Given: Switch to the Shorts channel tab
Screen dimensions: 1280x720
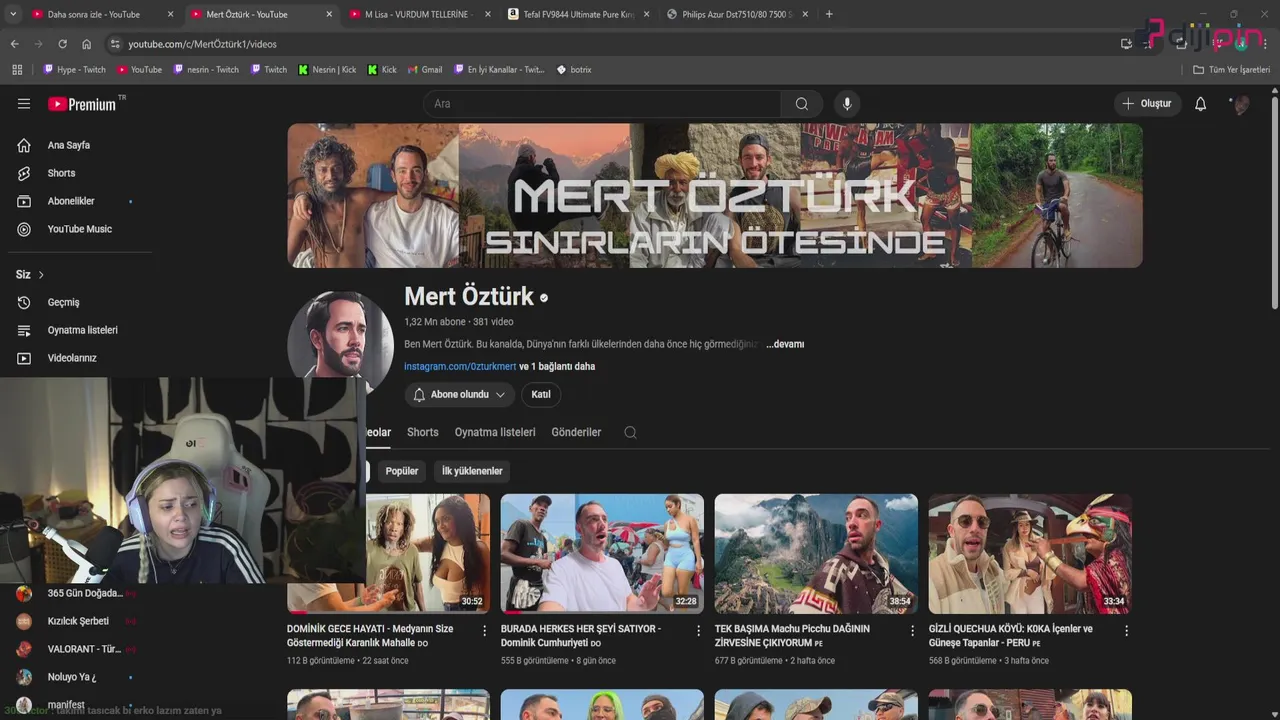Looking at the screenshot, I should (x=422, y=432).
